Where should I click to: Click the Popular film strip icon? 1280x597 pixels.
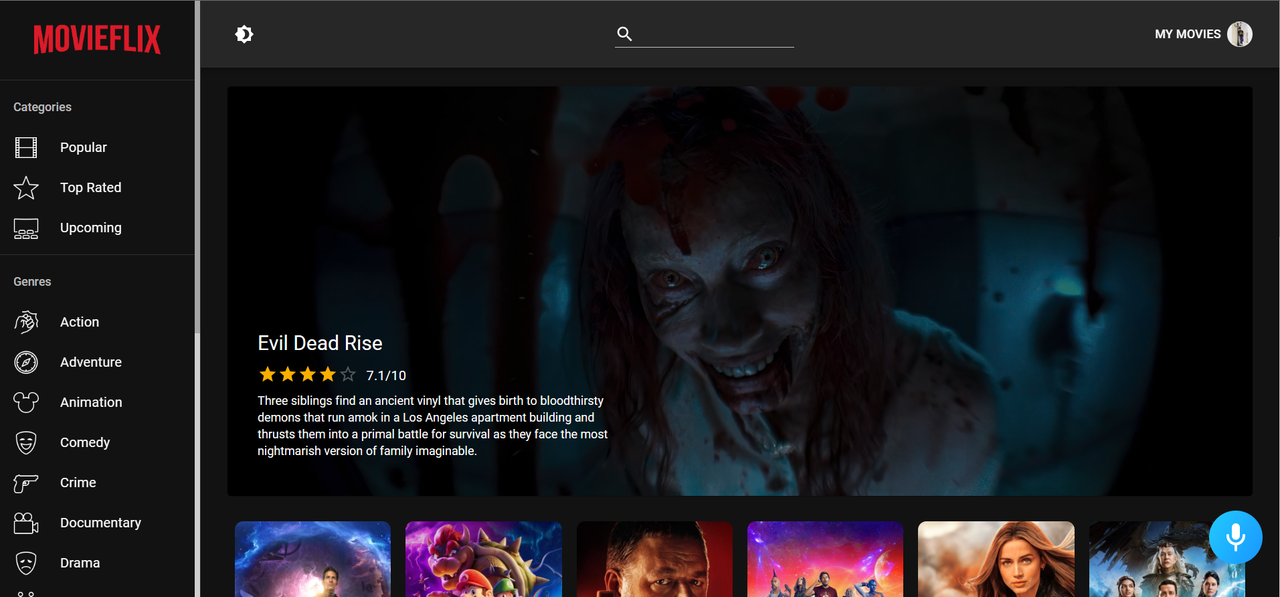click(x=26, y=147)
